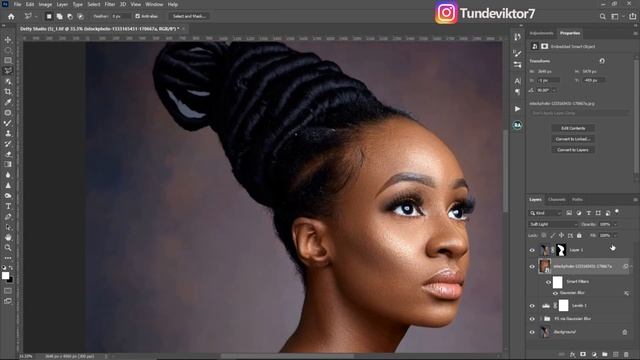The image size is (640, 360).
Task: Hide the Background layer
Action: pyautogui.click(x=532, y=332)
